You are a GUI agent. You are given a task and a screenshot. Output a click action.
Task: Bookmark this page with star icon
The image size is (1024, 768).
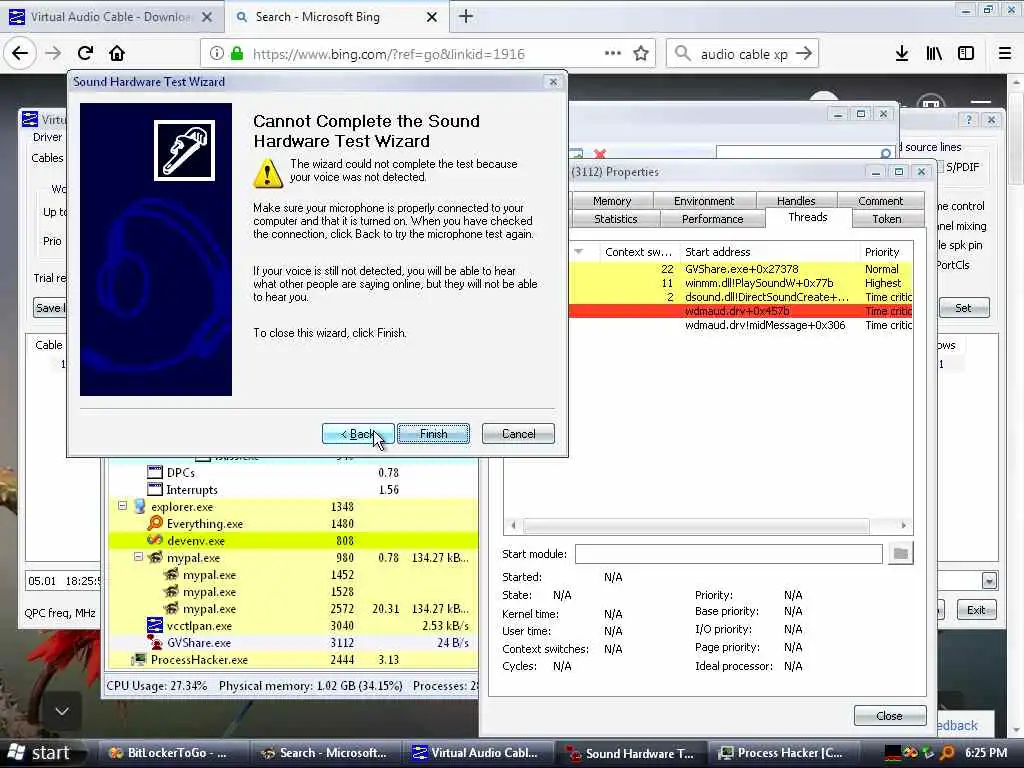tap(641, 54)
